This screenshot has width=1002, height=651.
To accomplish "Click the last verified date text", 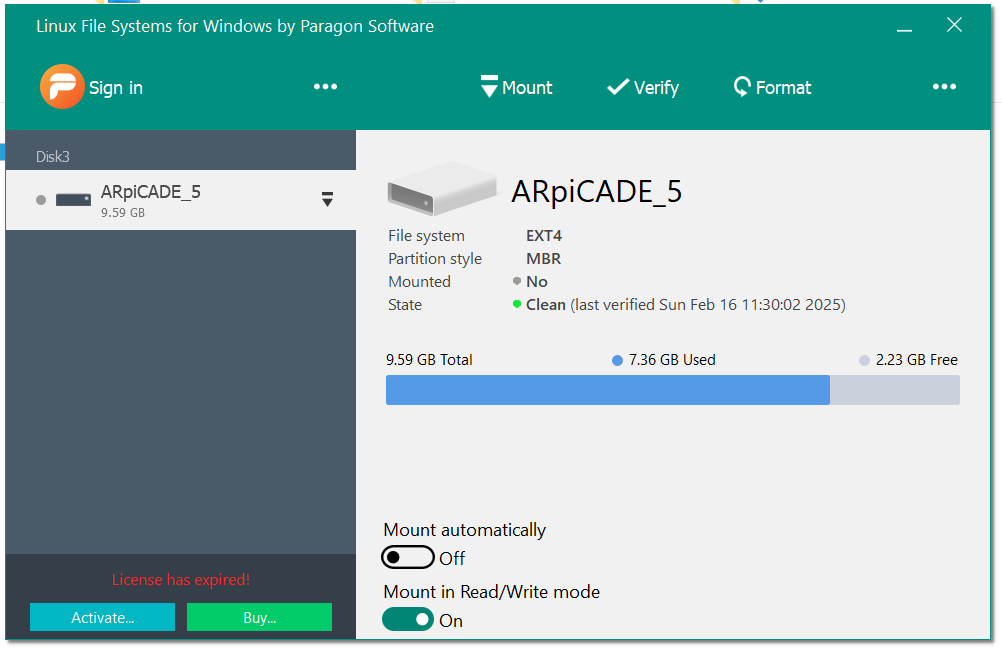I will (x=708, y=305).
